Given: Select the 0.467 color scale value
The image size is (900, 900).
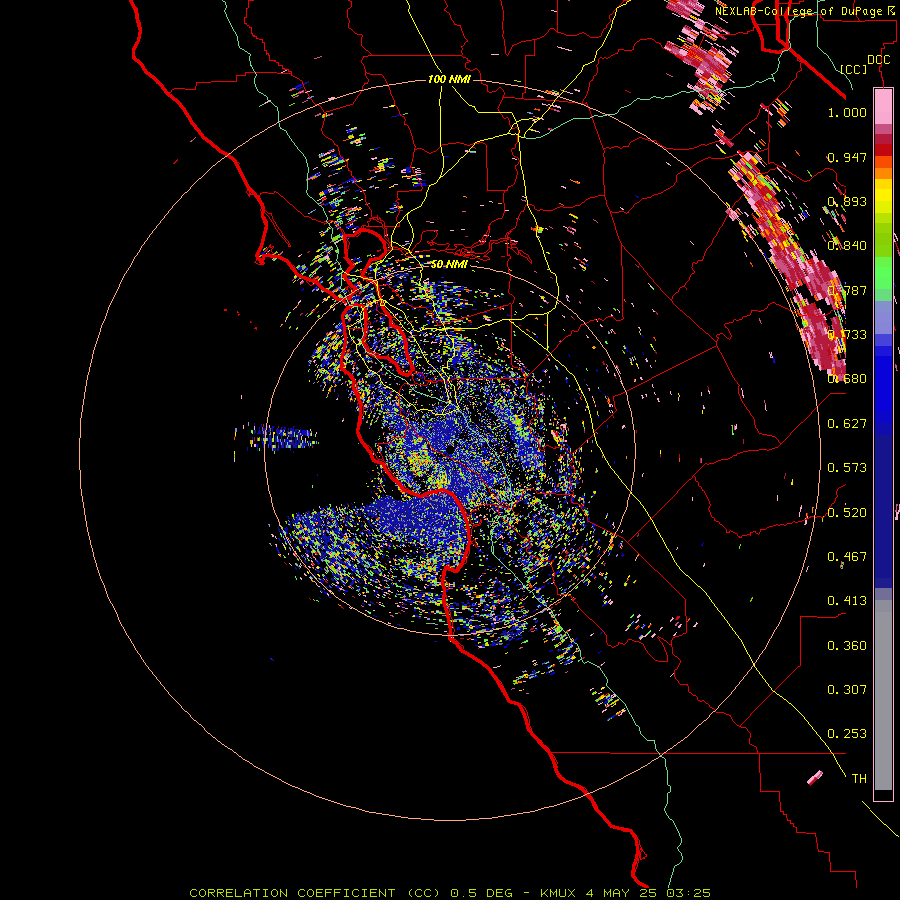Looking at the screenshot, I should click(x=847, y=557).
